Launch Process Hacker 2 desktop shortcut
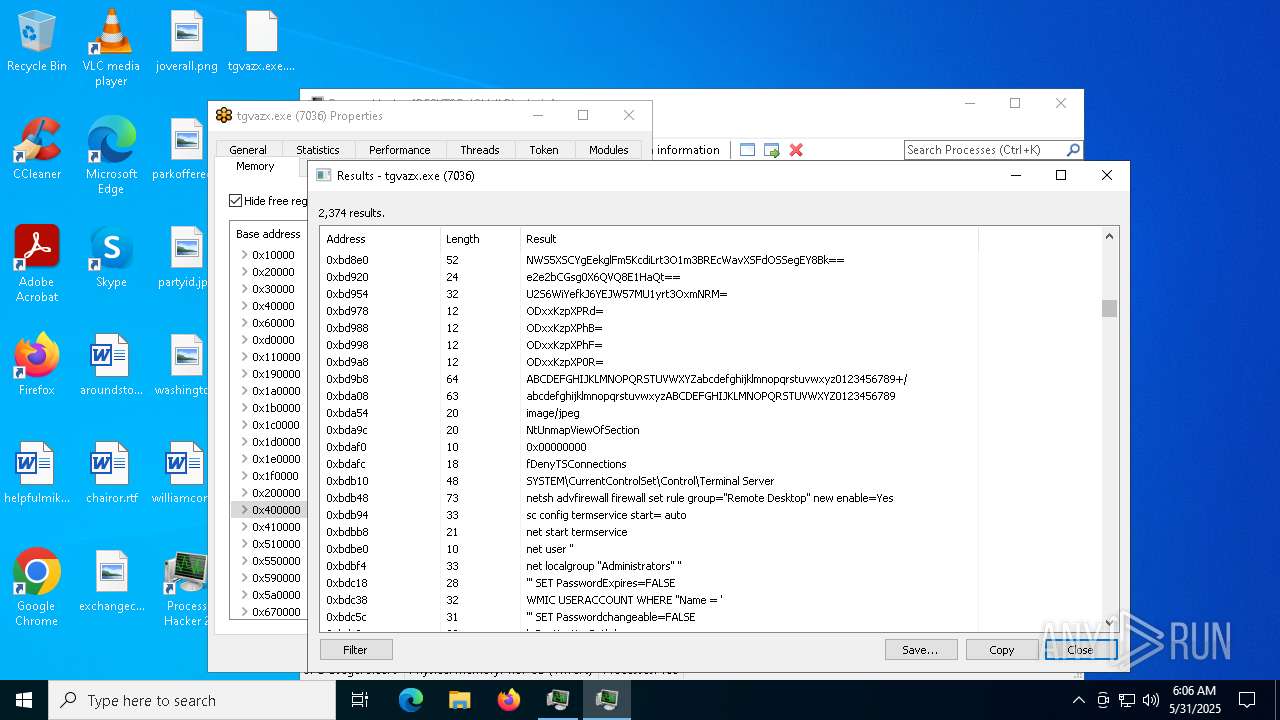The width and height of the screenshot is (1280, 720). pyautogui.click(x=186, y=588)
